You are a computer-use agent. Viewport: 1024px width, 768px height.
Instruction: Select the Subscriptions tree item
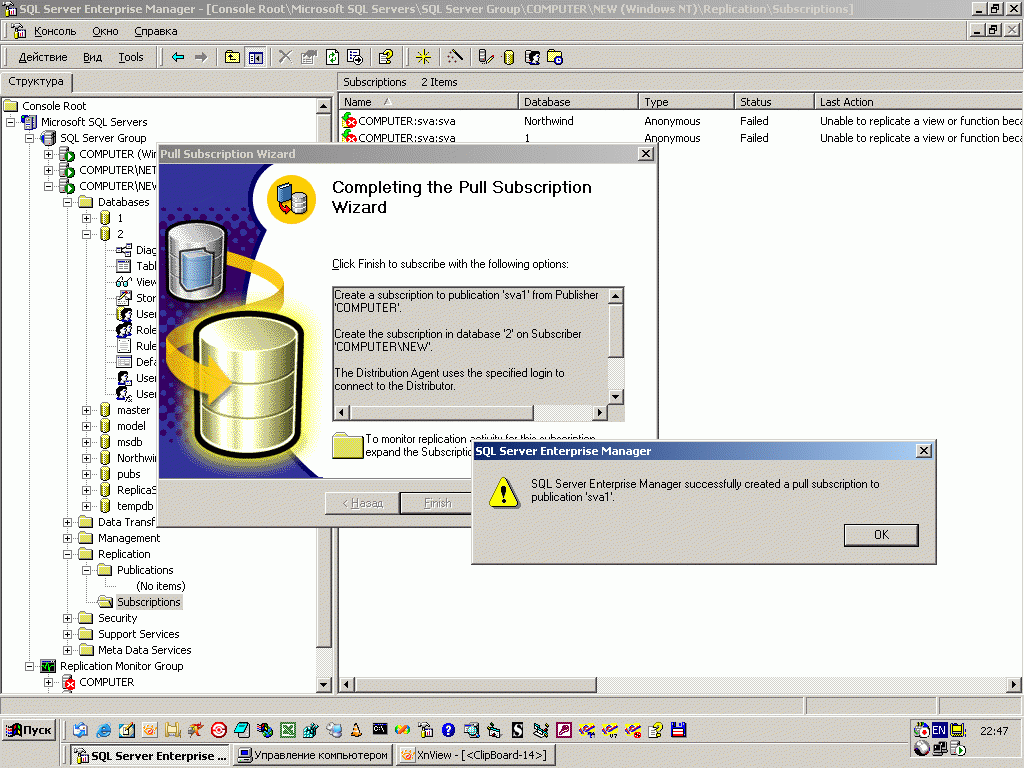(x=149, y=602)
